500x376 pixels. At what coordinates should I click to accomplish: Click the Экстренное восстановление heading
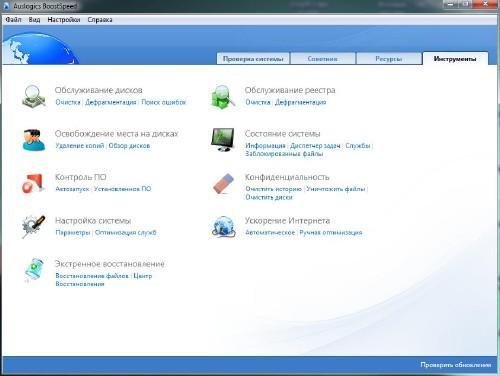(110, 264)
